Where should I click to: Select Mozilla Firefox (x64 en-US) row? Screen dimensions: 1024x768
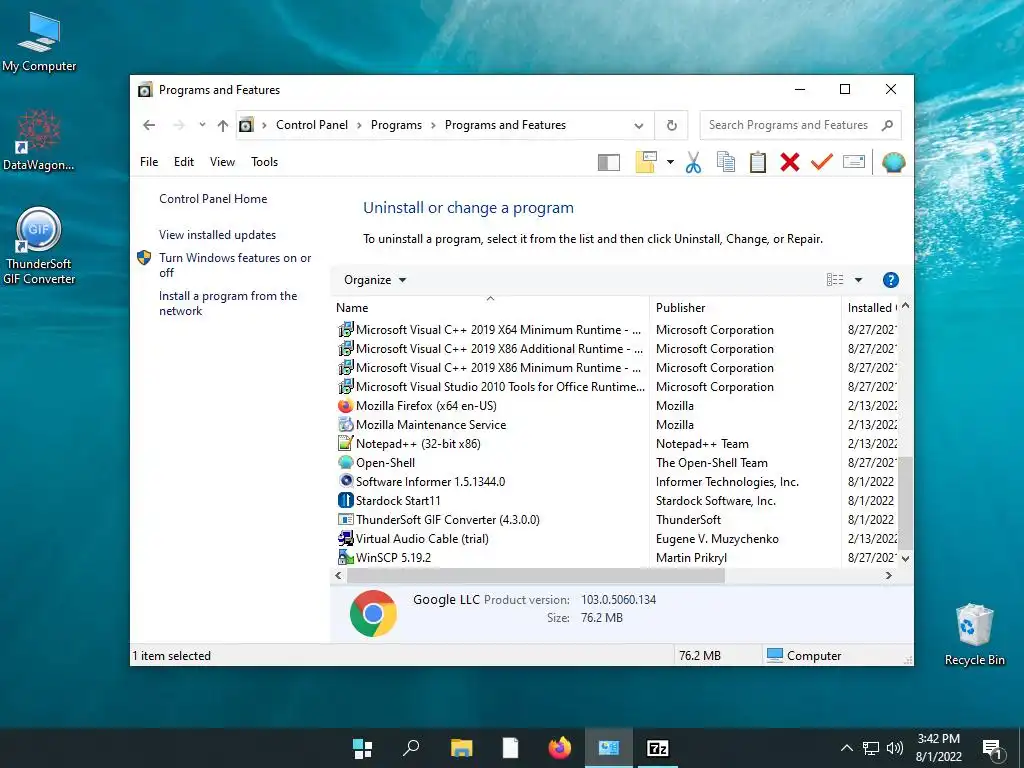click(x=616, y=406)
